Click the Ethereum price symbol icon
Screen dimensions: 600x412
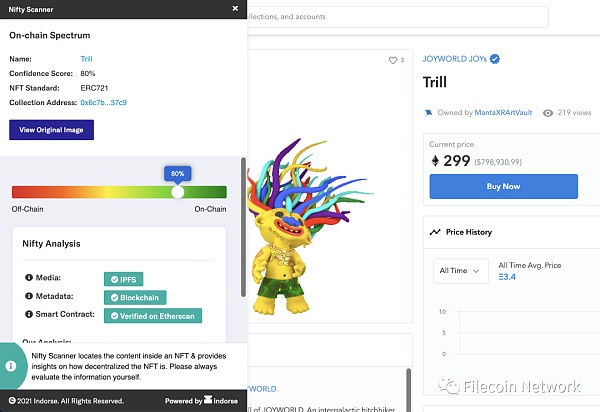click(435, 160)
